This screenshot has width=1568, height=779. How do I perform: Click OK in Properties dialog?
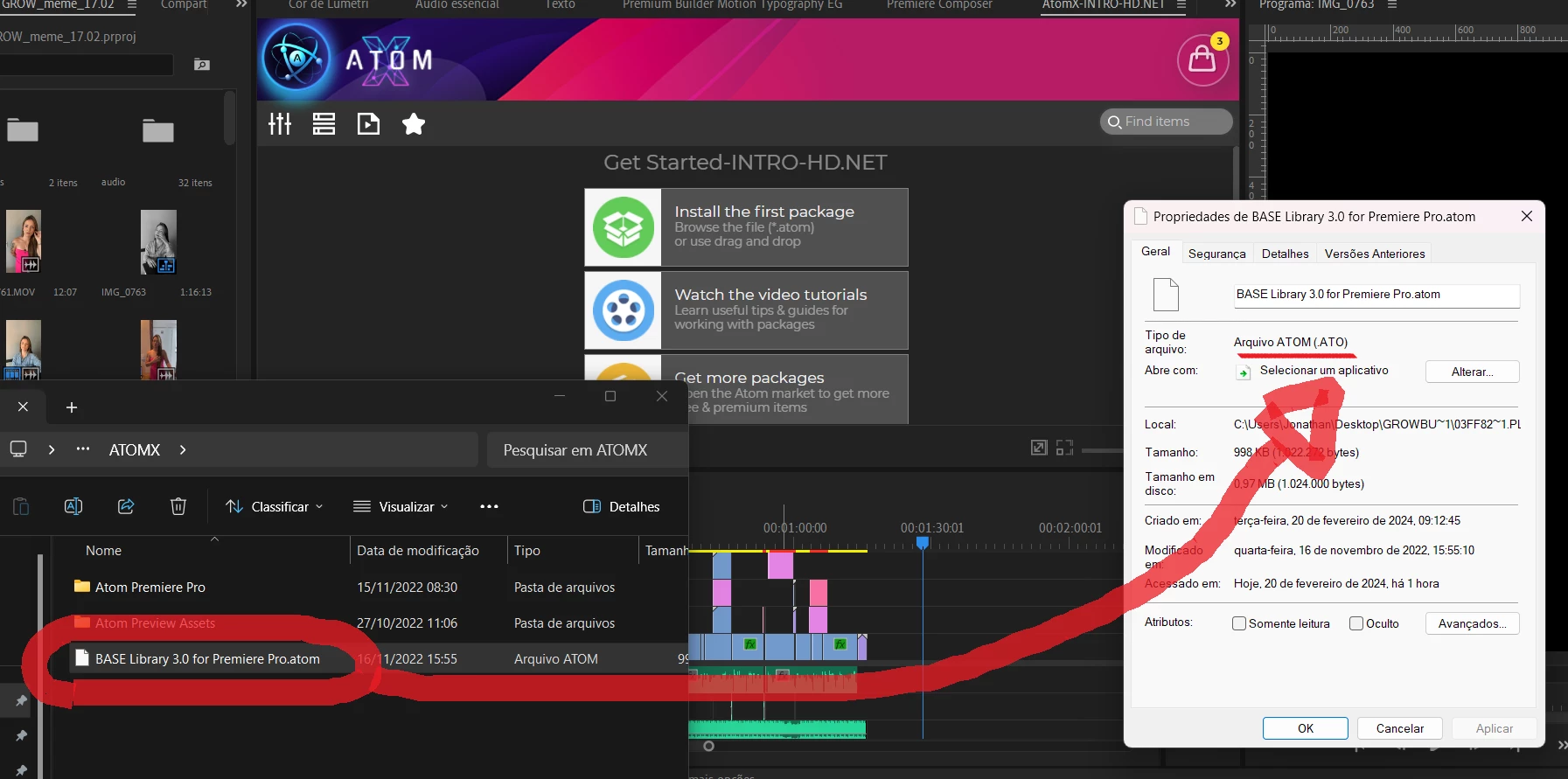1306,728
